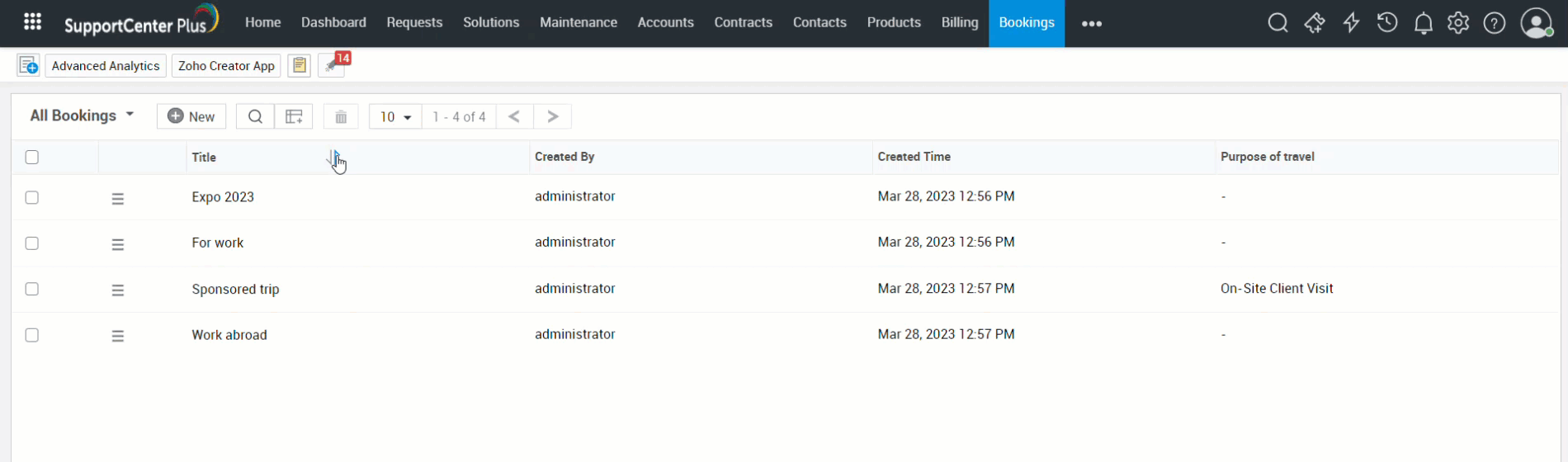Open recent history clock icon
1568x462 pixels.
tap(1387, 23)
